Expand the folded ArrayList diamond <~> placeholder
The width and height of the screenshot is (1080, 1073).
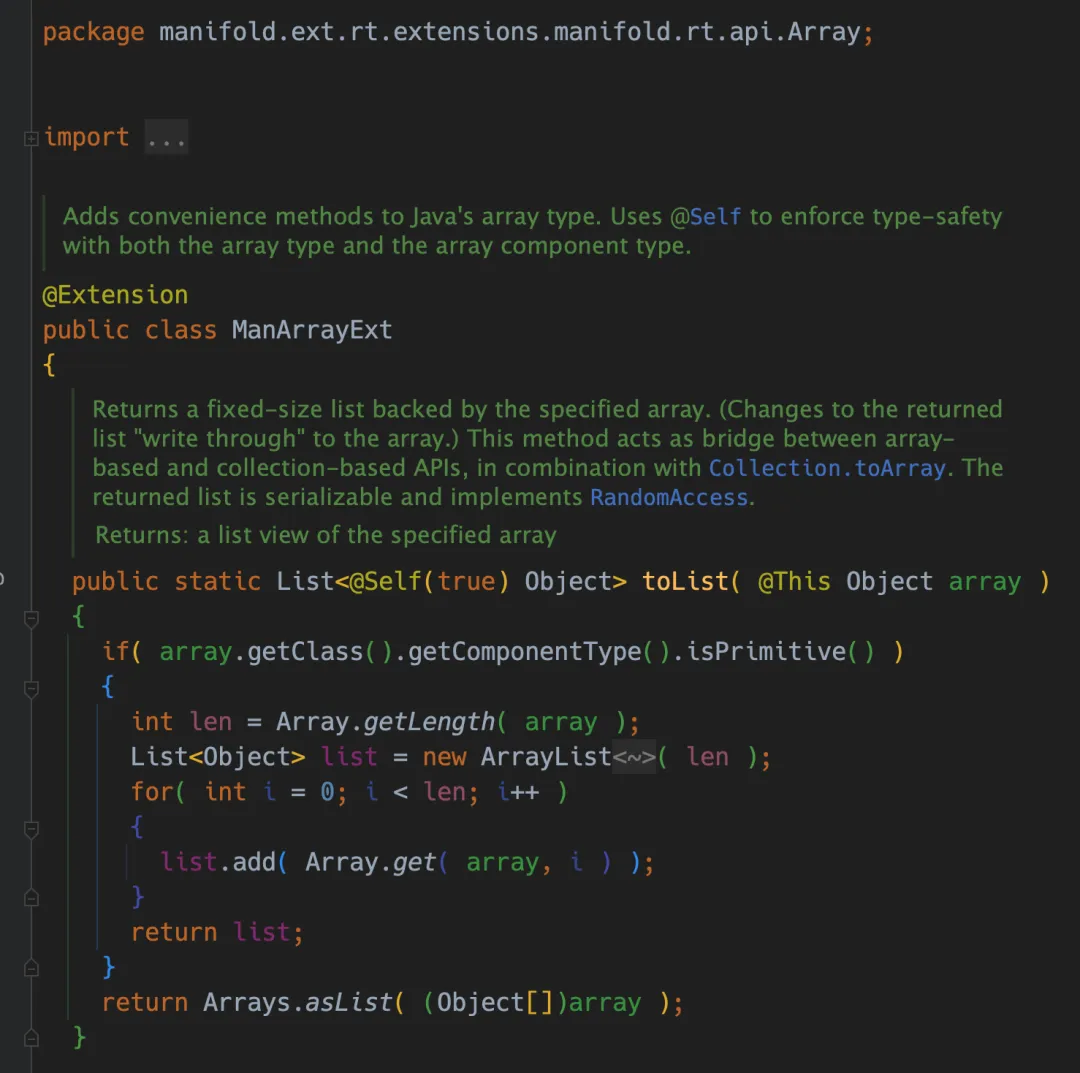pos(634,757)
